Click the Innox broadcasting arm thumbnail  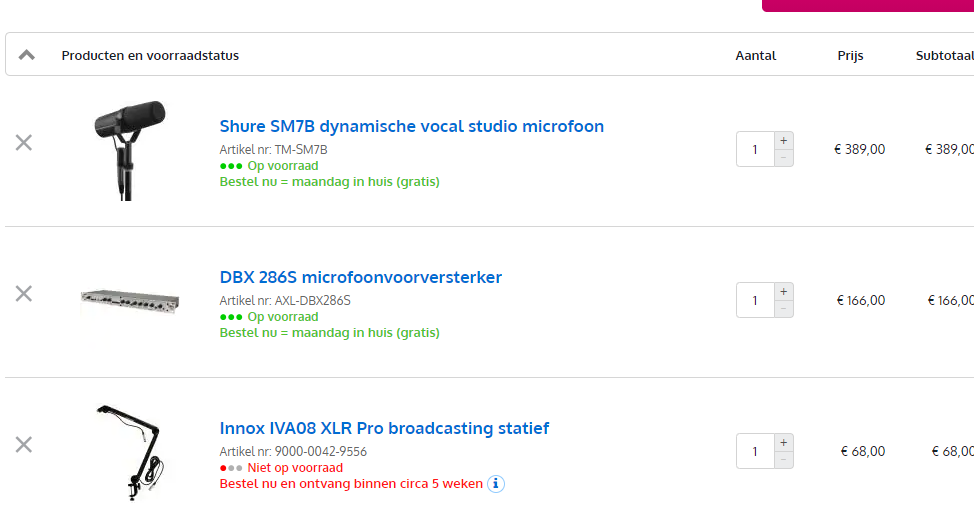pyautogui.click(x=133, y=451)
